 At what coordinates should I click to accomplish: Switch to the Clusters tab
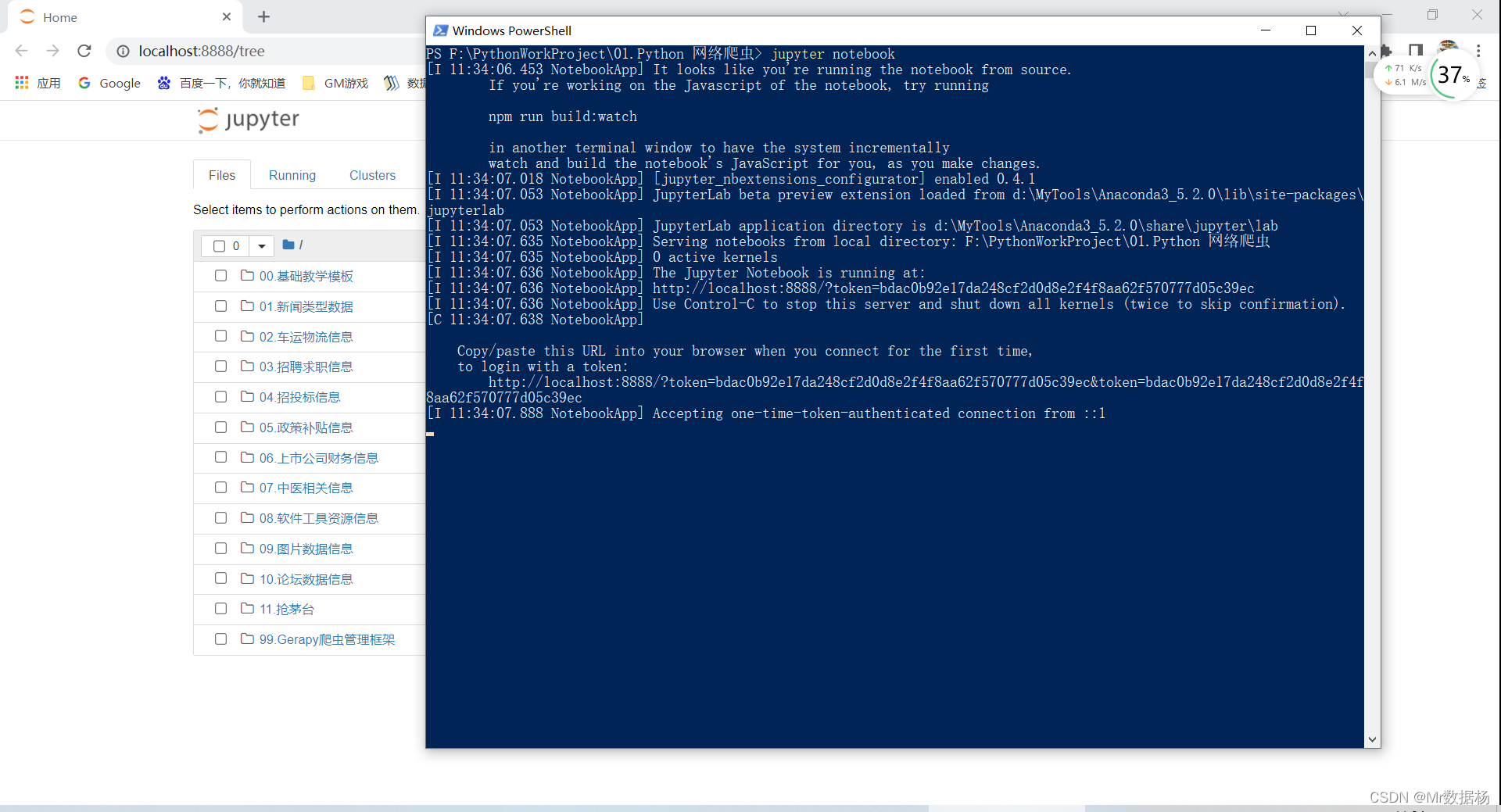pos(372,175)
